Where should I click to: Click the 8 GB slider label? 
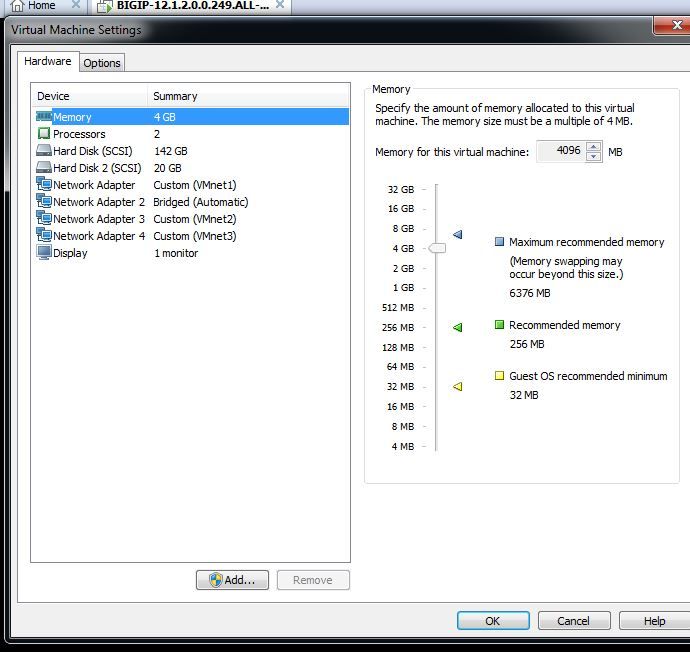coord(403,228)
